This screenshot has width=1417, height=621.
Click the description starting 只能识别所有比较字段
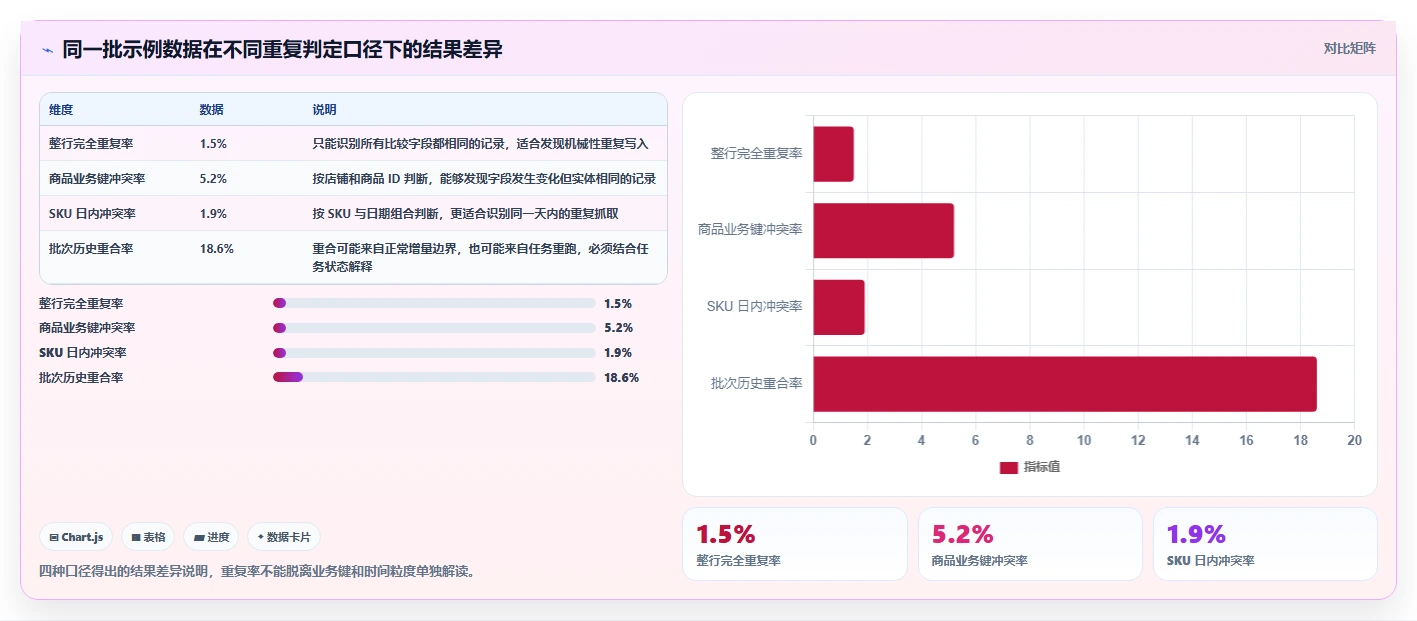pyautogui.click(x=480, y=143)
